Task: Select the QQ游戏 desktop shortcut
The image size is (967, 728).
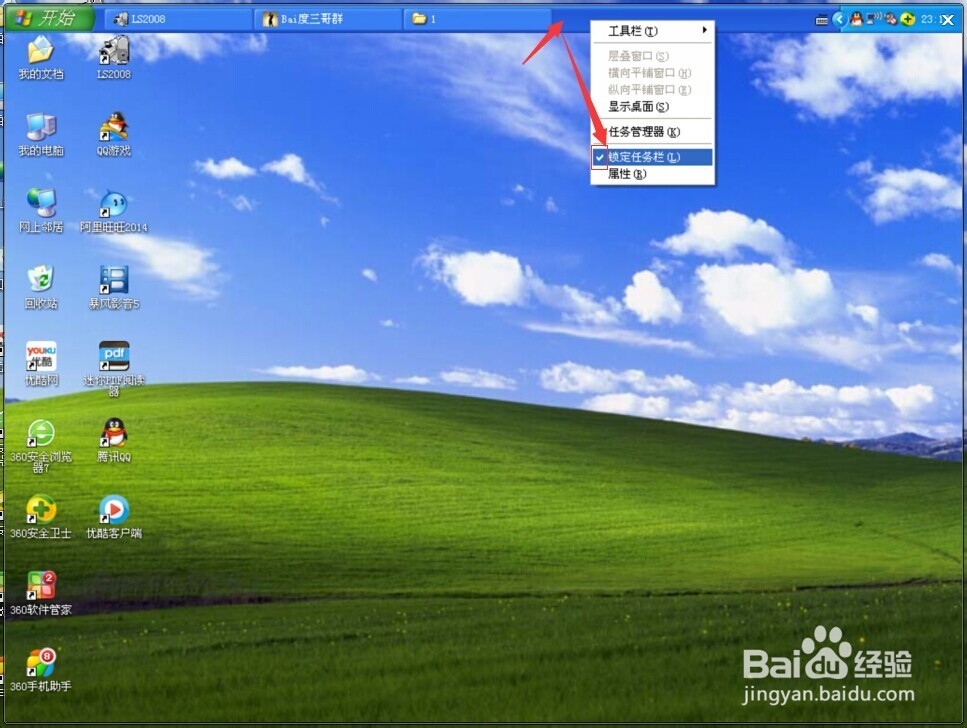Action: [114, 134]
